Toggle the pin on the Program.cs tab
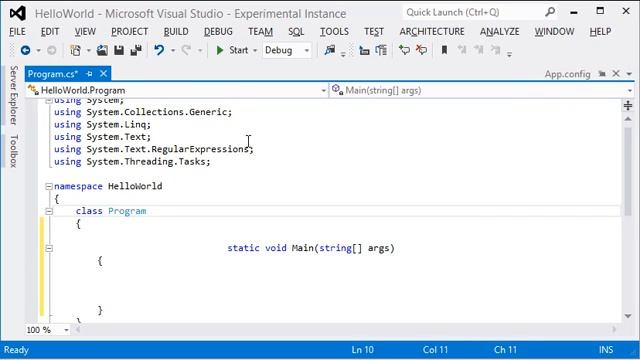Screen dimensions: 640x360 89,74
